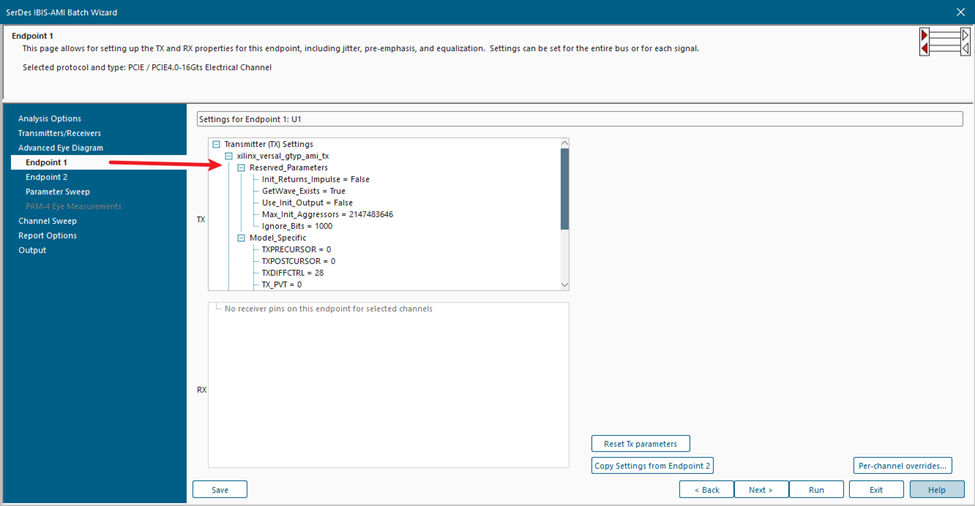
Task: Open the Analysis Options page
Action: tap(49, 119)
